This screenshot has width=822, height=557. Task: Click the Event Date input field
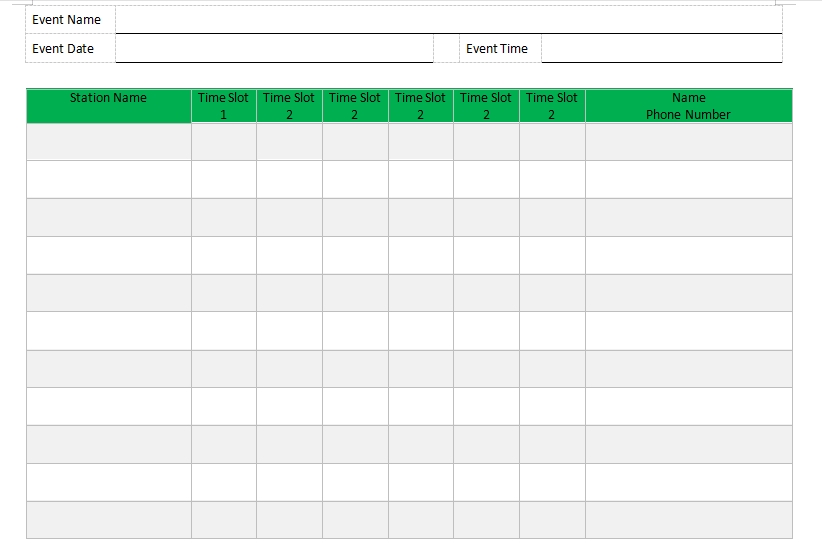pos(274,48)
